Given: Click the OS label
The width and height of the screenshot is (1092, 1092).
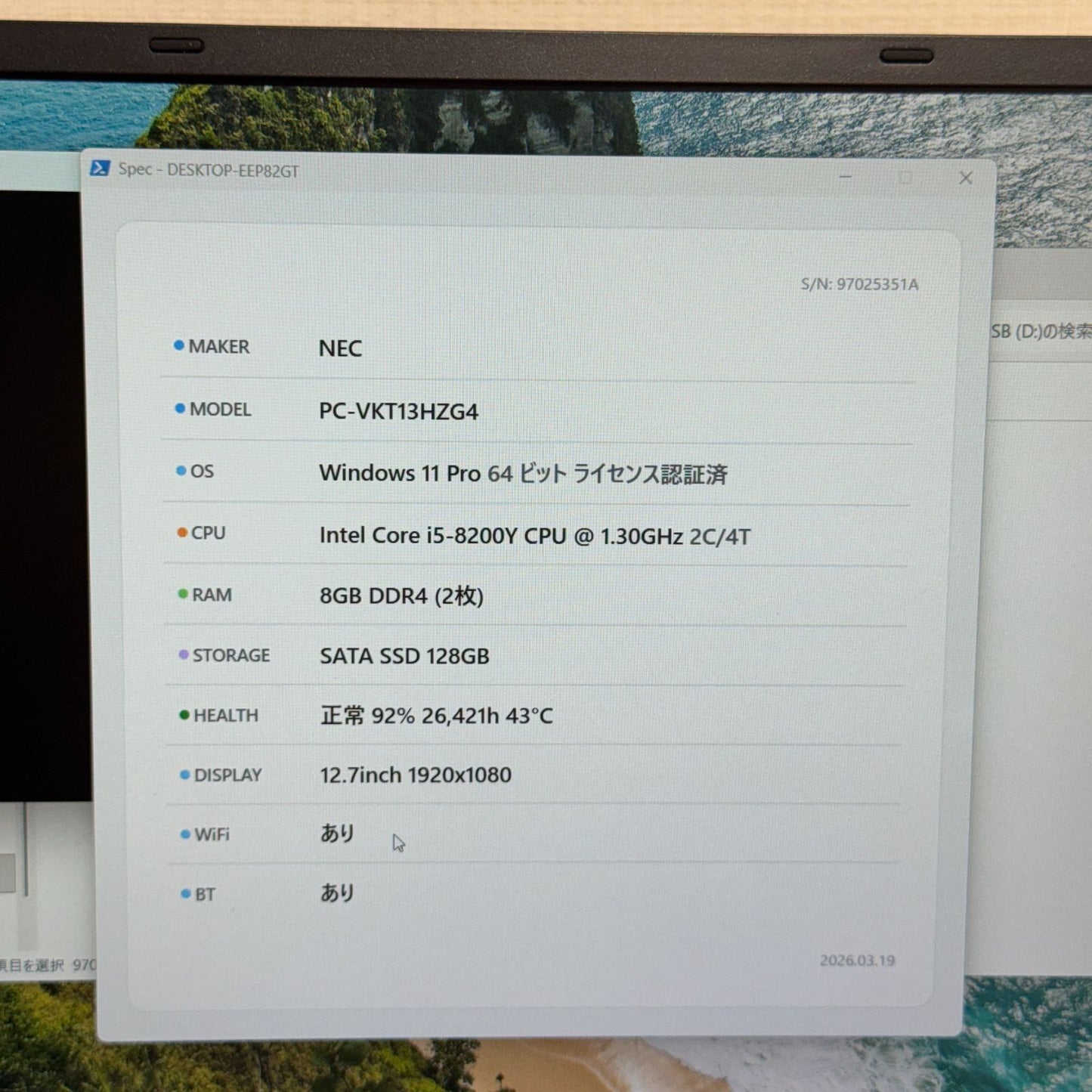Looking at the screenshot, I should point(202,471).
